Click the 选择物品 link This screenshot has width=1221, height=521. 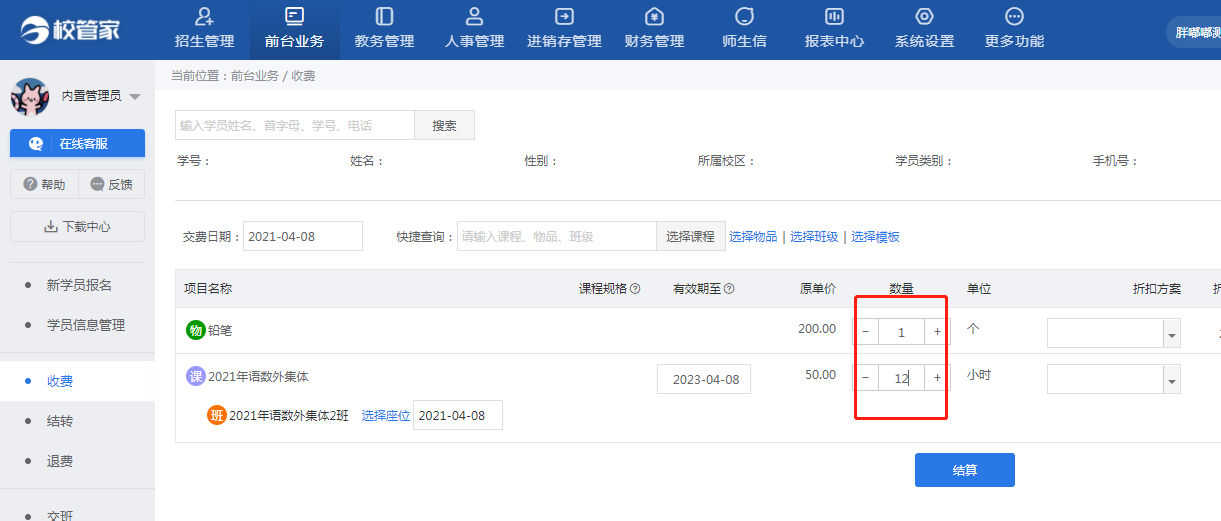click(753, 237)
